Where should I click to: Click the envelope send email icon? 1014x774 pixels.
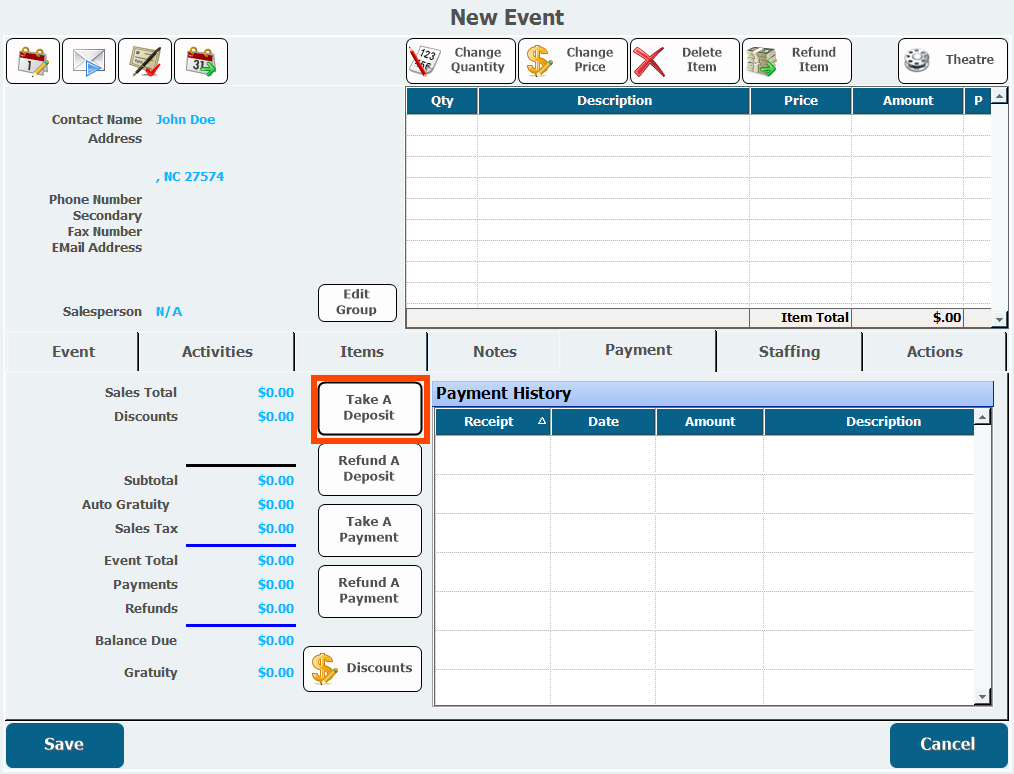89,61
